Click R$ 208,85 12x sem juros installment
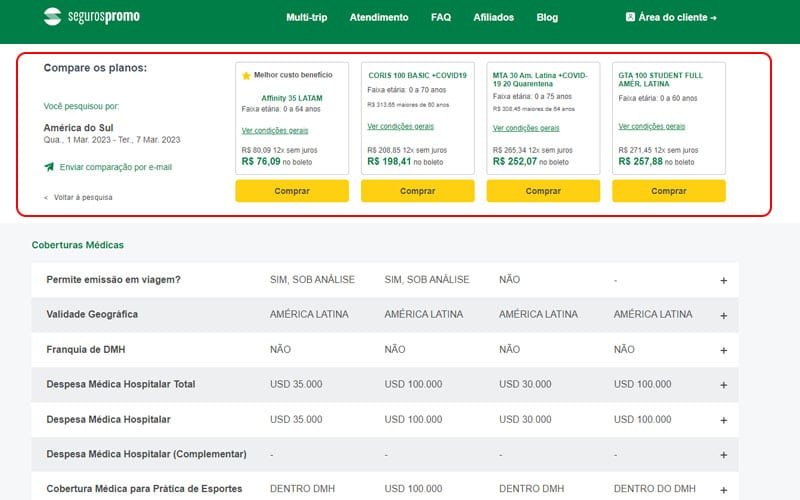800x500 pixels. [407, 150]
